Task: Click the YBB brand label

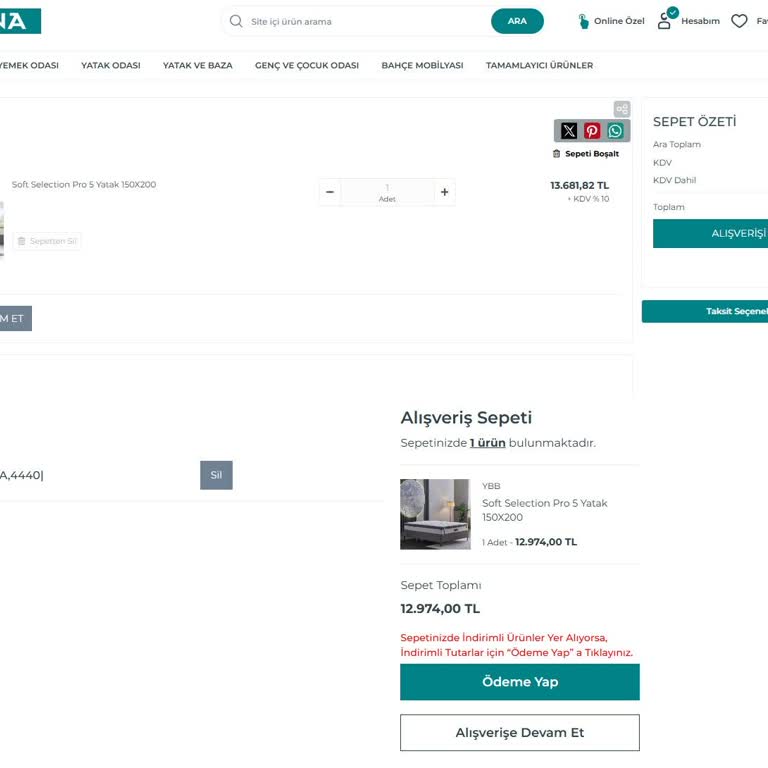Action: 491,486
